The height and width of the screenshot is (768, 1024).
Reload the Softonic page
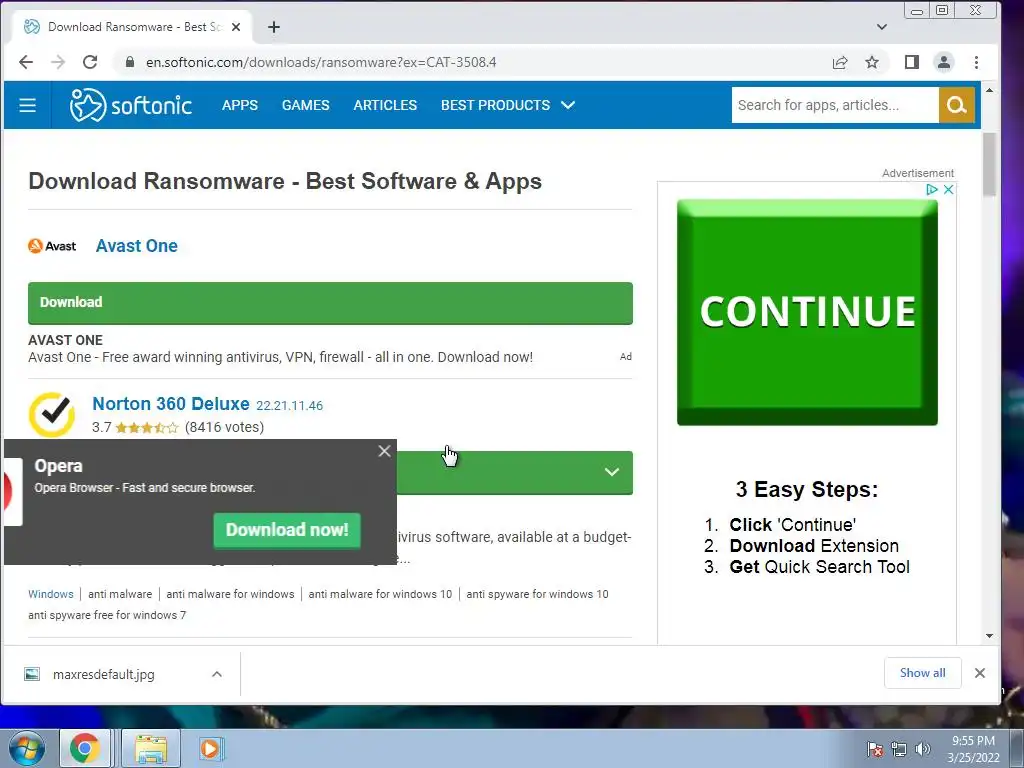[x=90, y=62]
